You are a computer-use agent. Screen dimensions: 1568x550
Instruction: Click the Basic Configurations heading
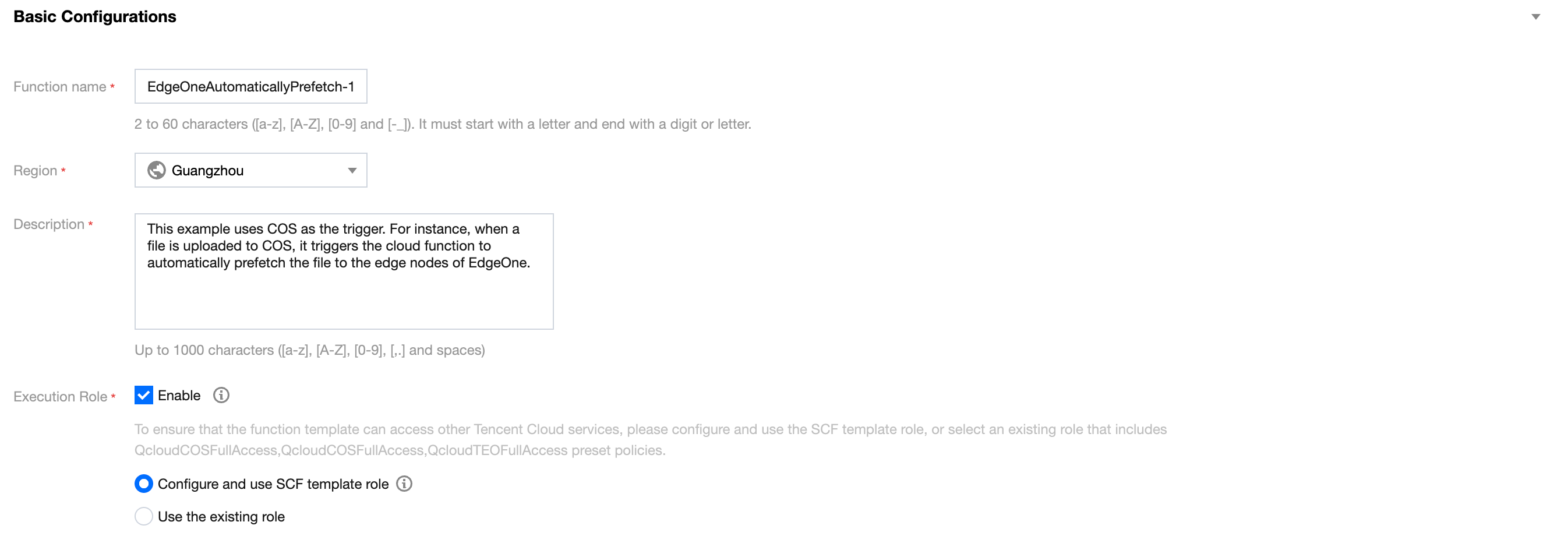point(95,17)
